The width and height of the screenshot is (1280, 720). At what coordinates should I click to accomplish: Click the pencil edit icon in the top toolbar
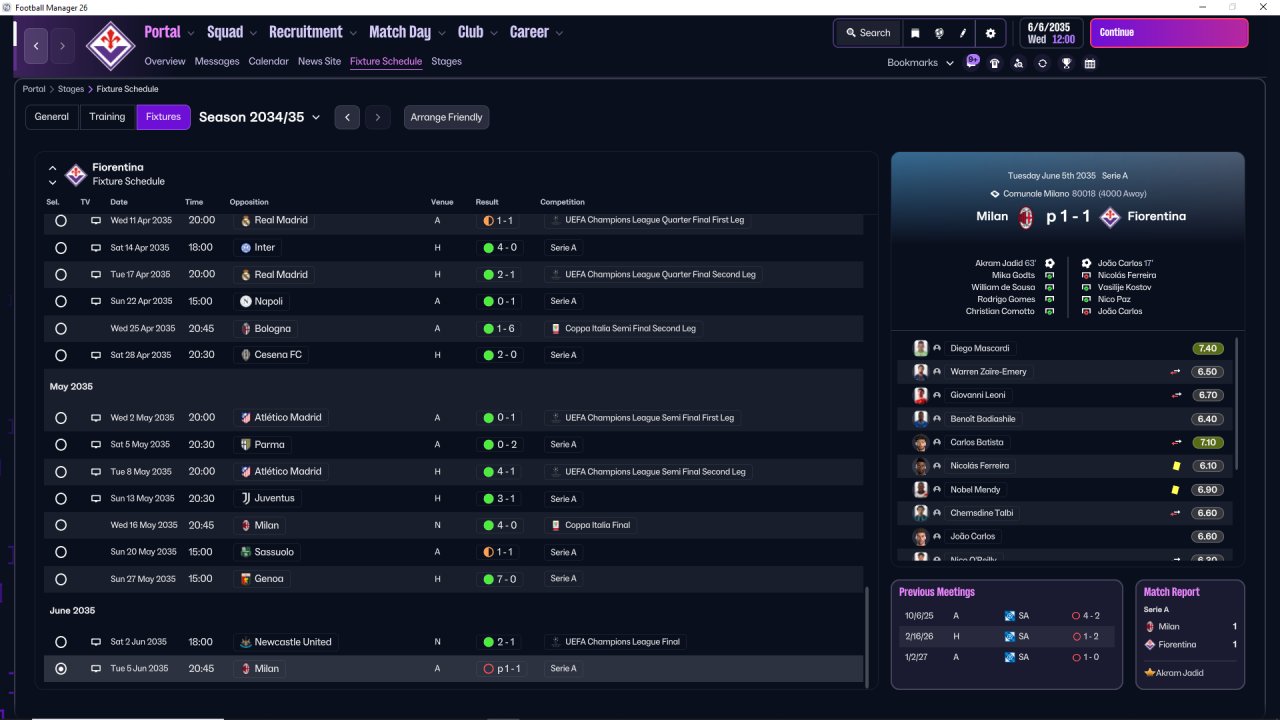(x=964, y=33)
